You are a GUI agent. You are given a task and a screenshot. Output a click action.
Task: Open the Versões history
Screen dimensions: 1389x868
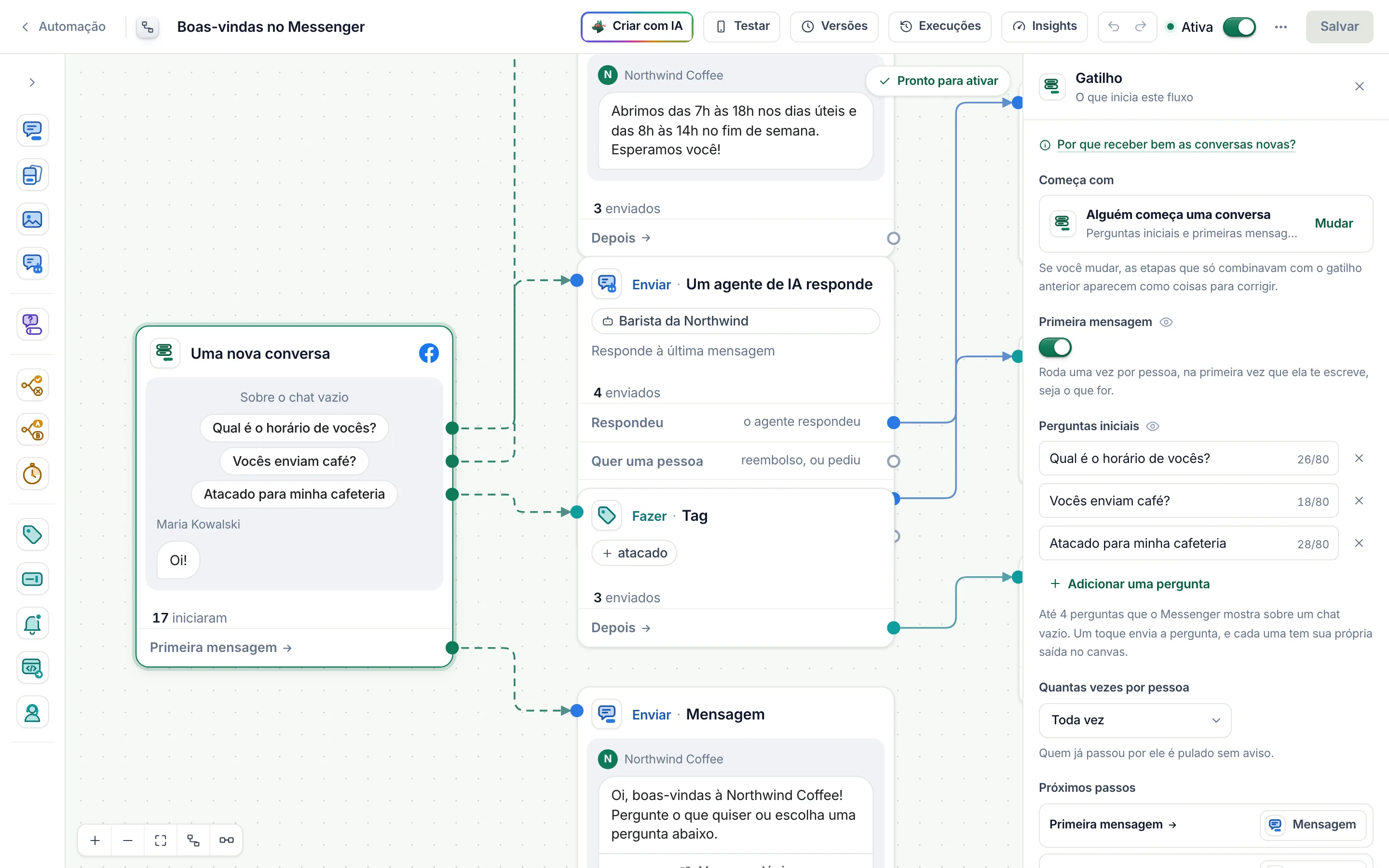[x=834, y=27]
